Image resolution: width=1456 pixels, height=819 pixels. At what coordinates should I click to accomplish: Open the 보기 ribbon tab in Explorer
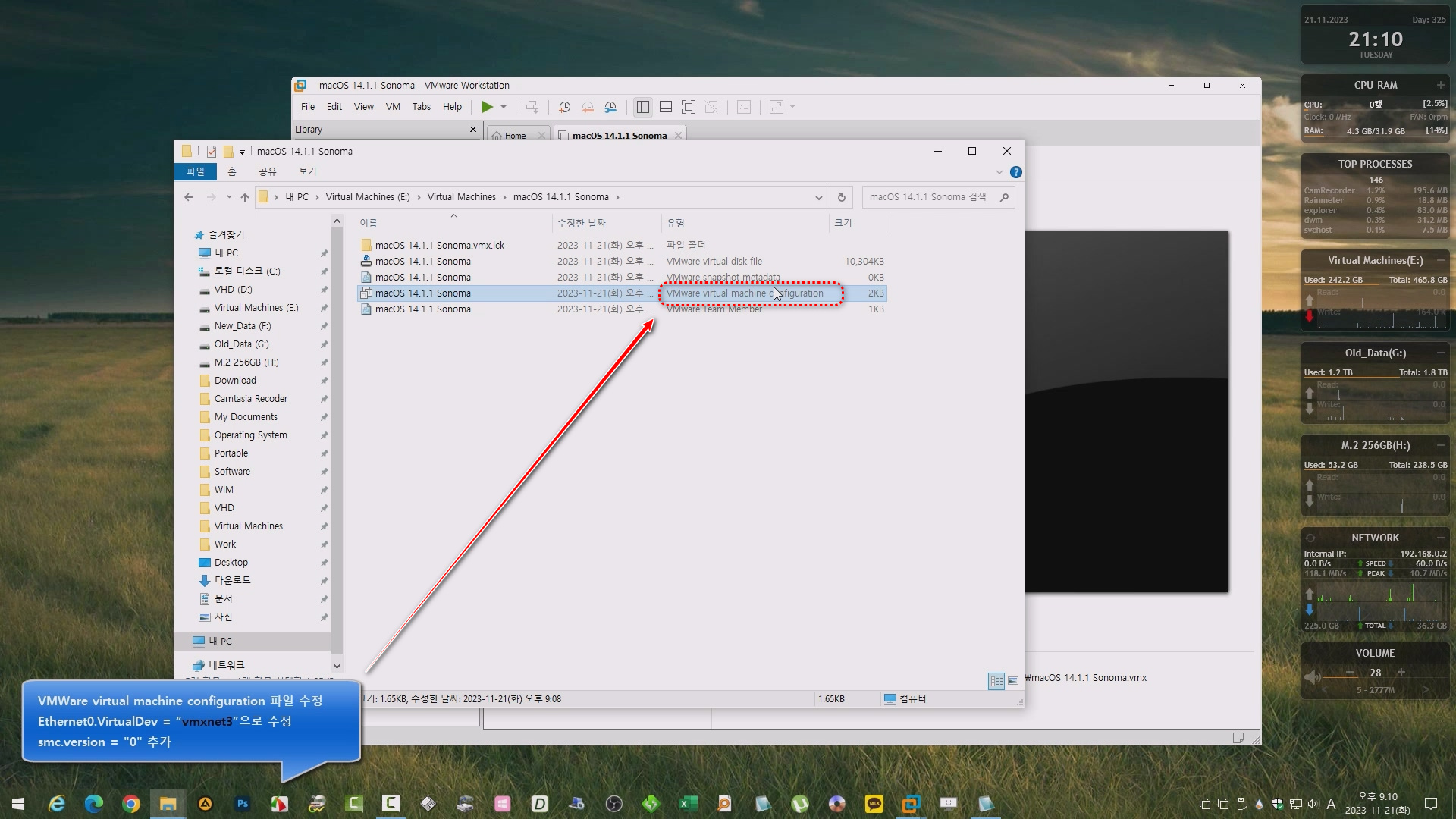(307, 172)
